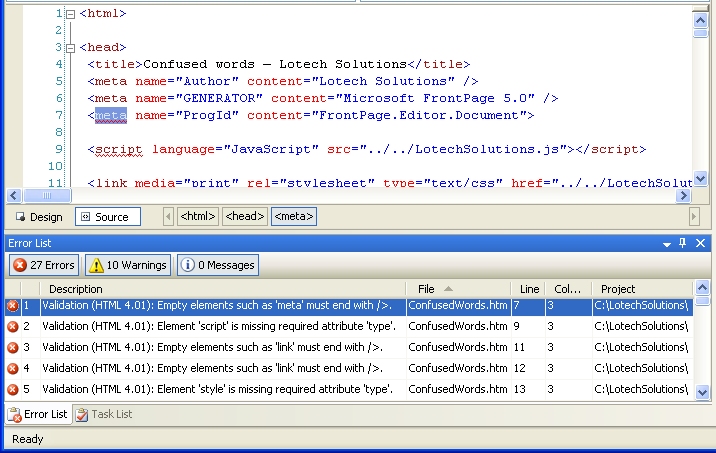Sort by Description column
The image size is (716, 453).
click(x=222, y=289)
